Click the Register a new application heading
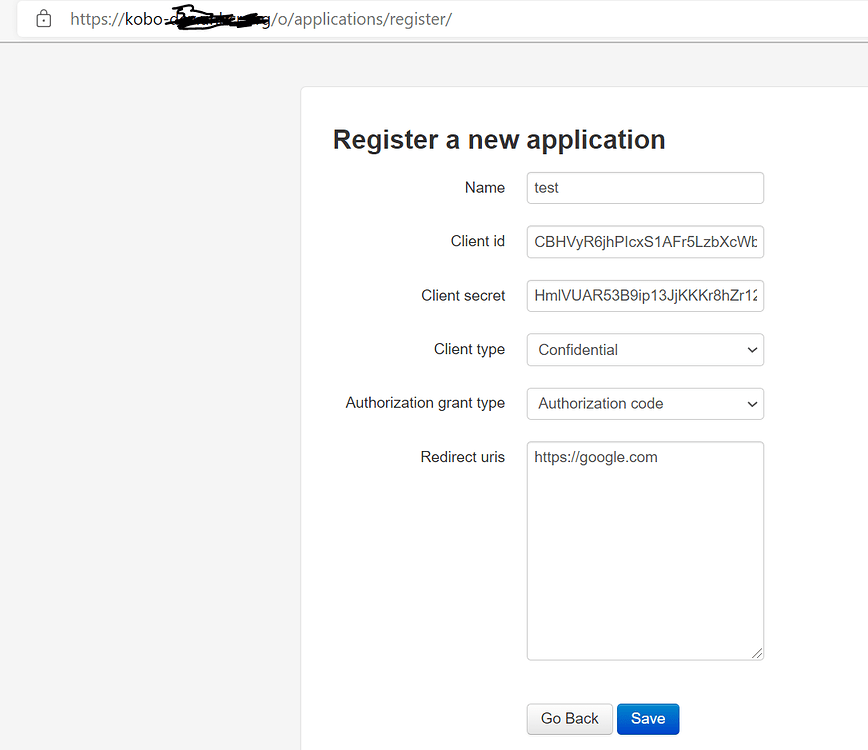Screen dimensions: 868x750 coord(498,140)
